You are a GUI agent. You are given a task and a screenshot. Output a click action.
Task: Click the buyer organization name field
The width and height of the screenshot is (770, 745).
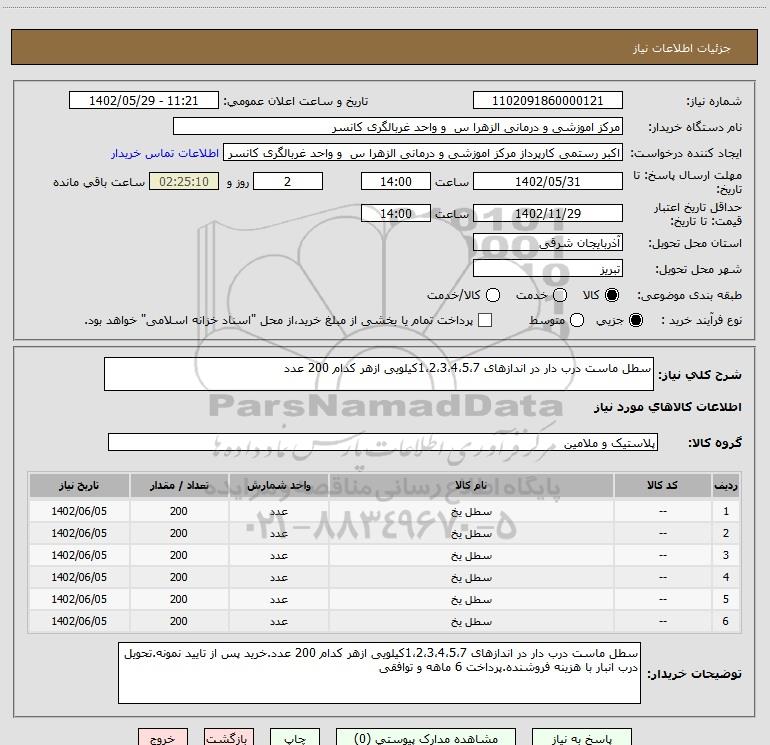tap(398, 127)
